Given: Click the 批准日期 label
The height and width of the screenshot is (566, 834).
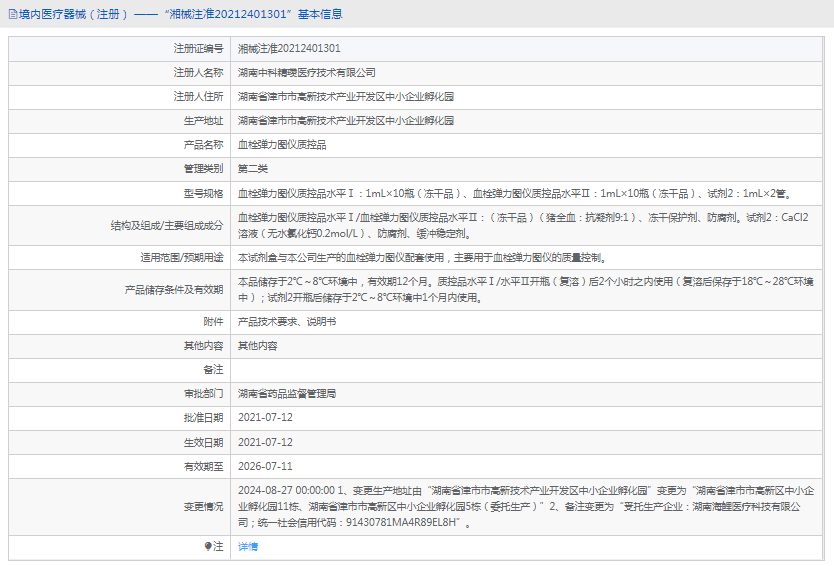Looking at the screenshot, I should tap(204, 418).
